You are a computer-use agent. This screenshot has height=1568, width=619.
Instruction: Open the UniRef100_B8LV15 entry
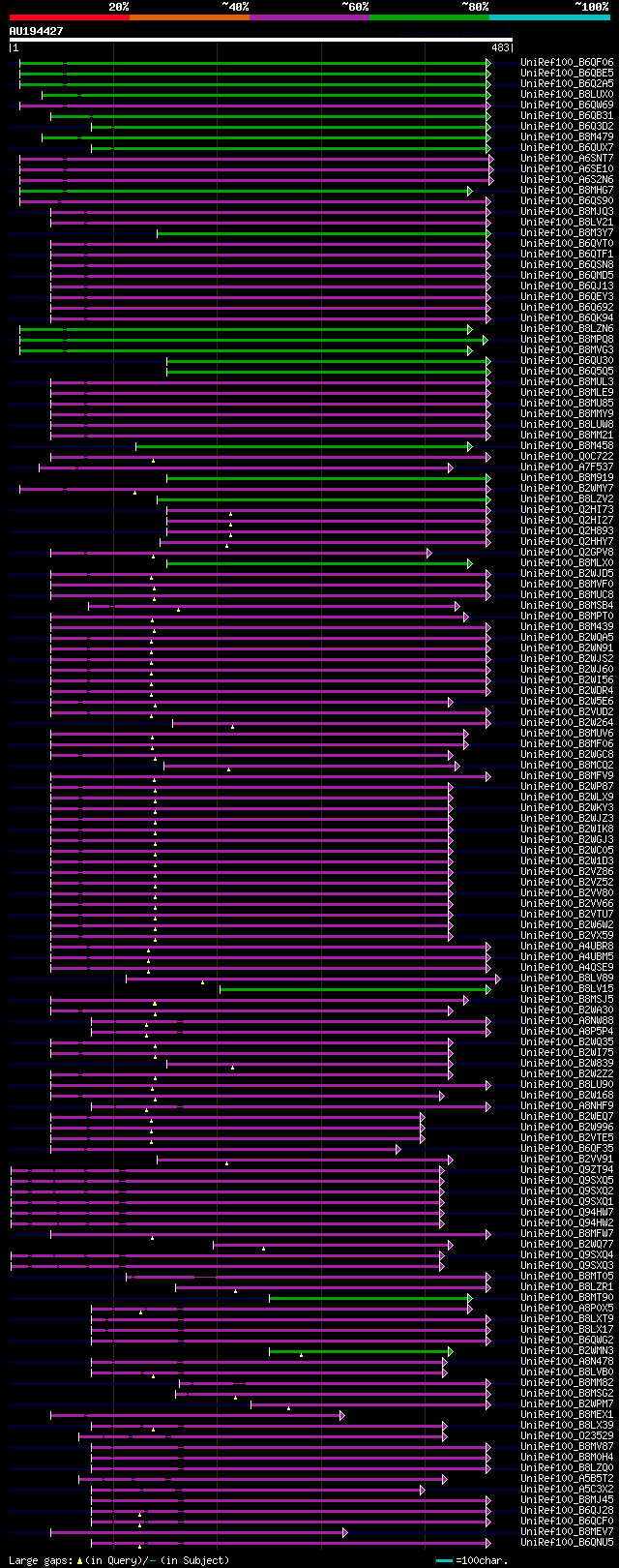(x=567, y=988)
